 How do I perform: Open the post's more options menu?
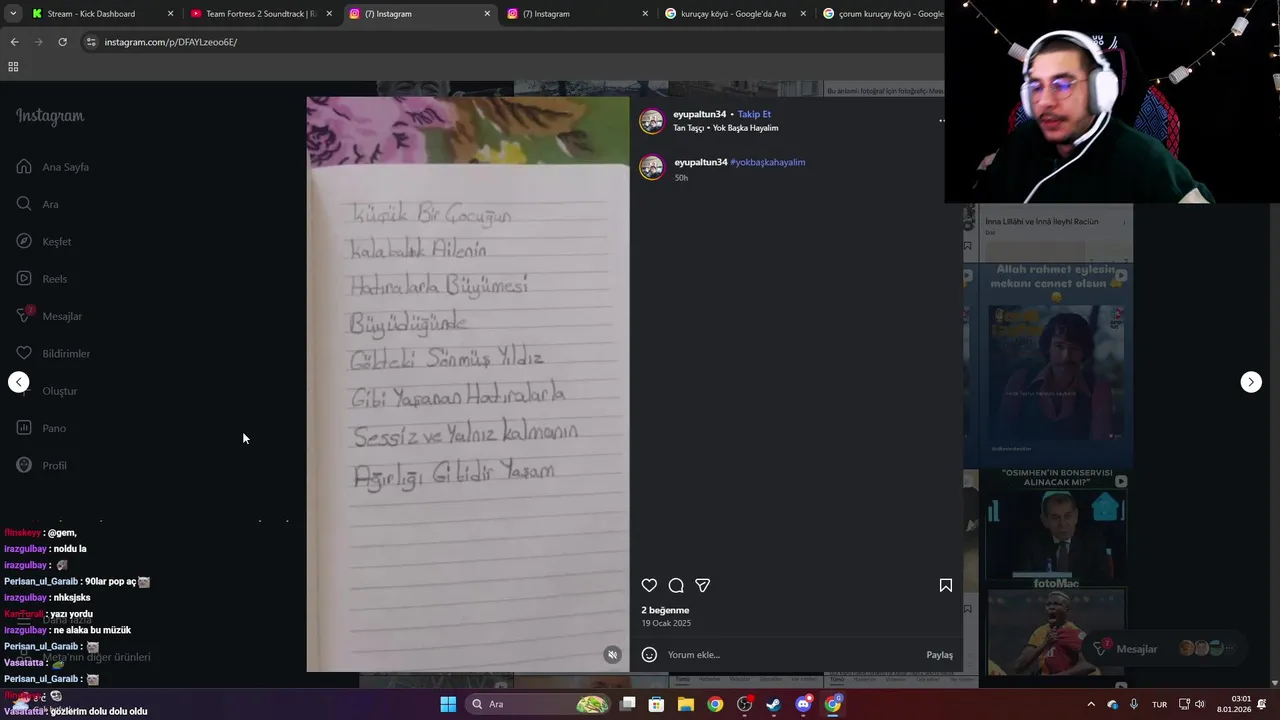click(941, 121)
